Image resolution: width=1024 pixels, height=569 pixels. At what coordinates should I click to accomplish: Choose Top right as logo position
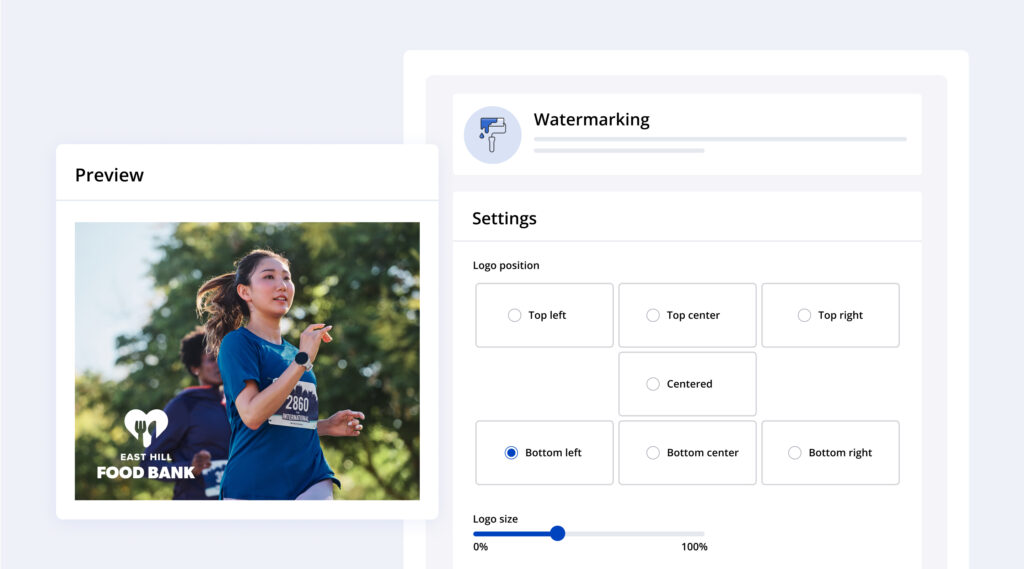pyautogui.click(x=804, y=315)
